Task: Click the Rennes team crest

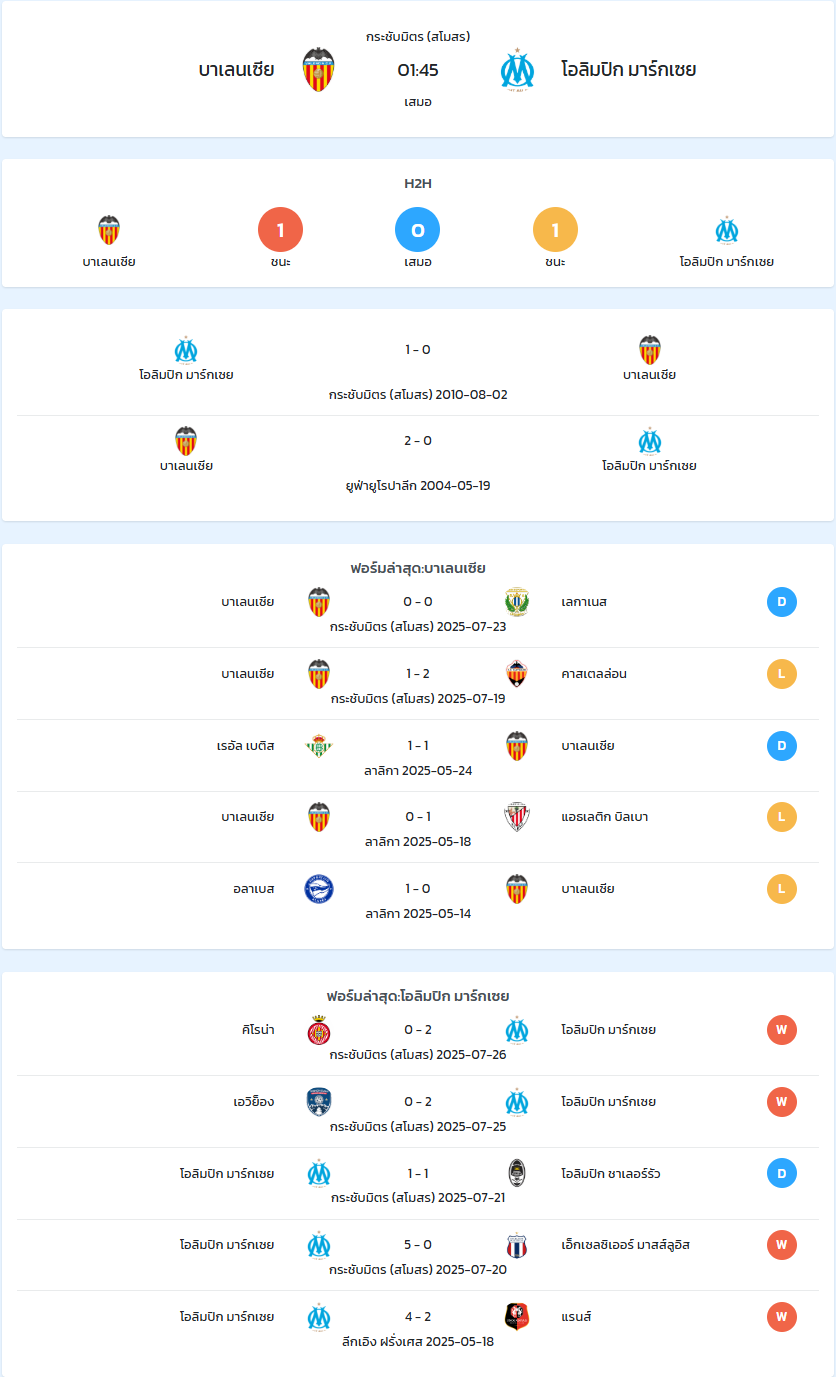Action: click(x=517, y=1317)
